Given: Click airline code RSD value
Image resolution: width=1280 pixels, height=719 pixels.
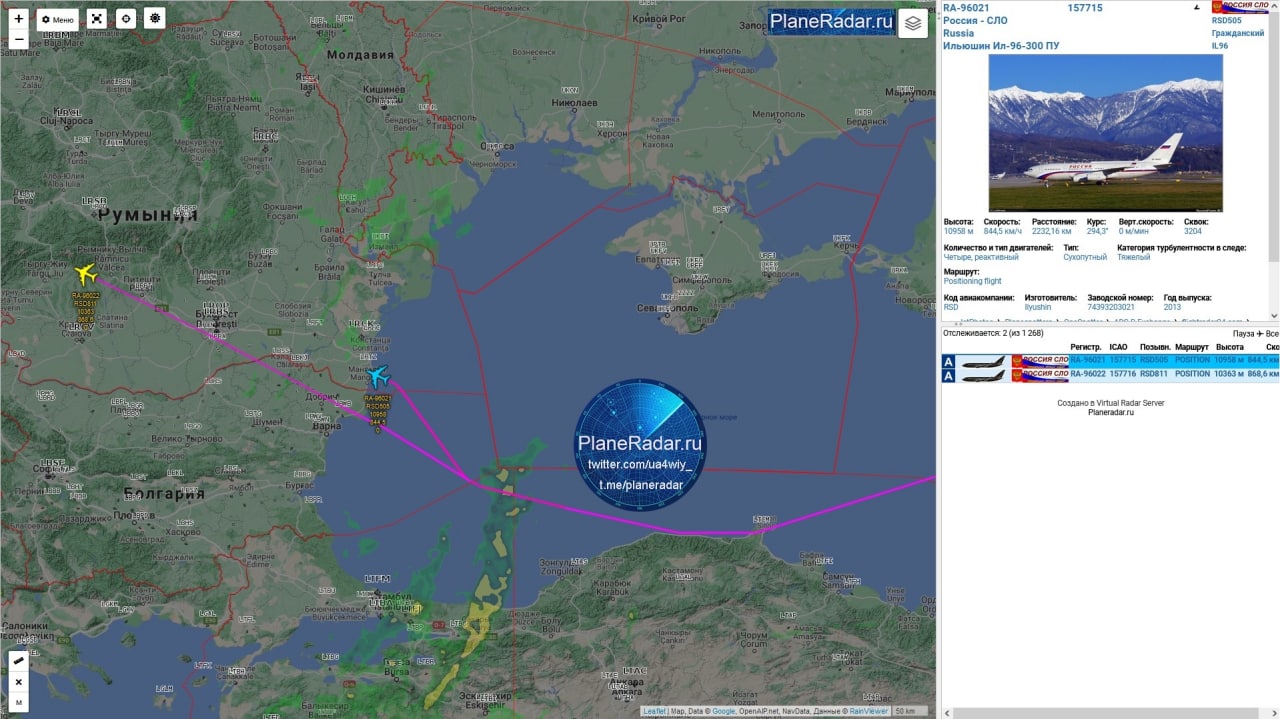Looking at the screenshot, I should pos(951,307).
